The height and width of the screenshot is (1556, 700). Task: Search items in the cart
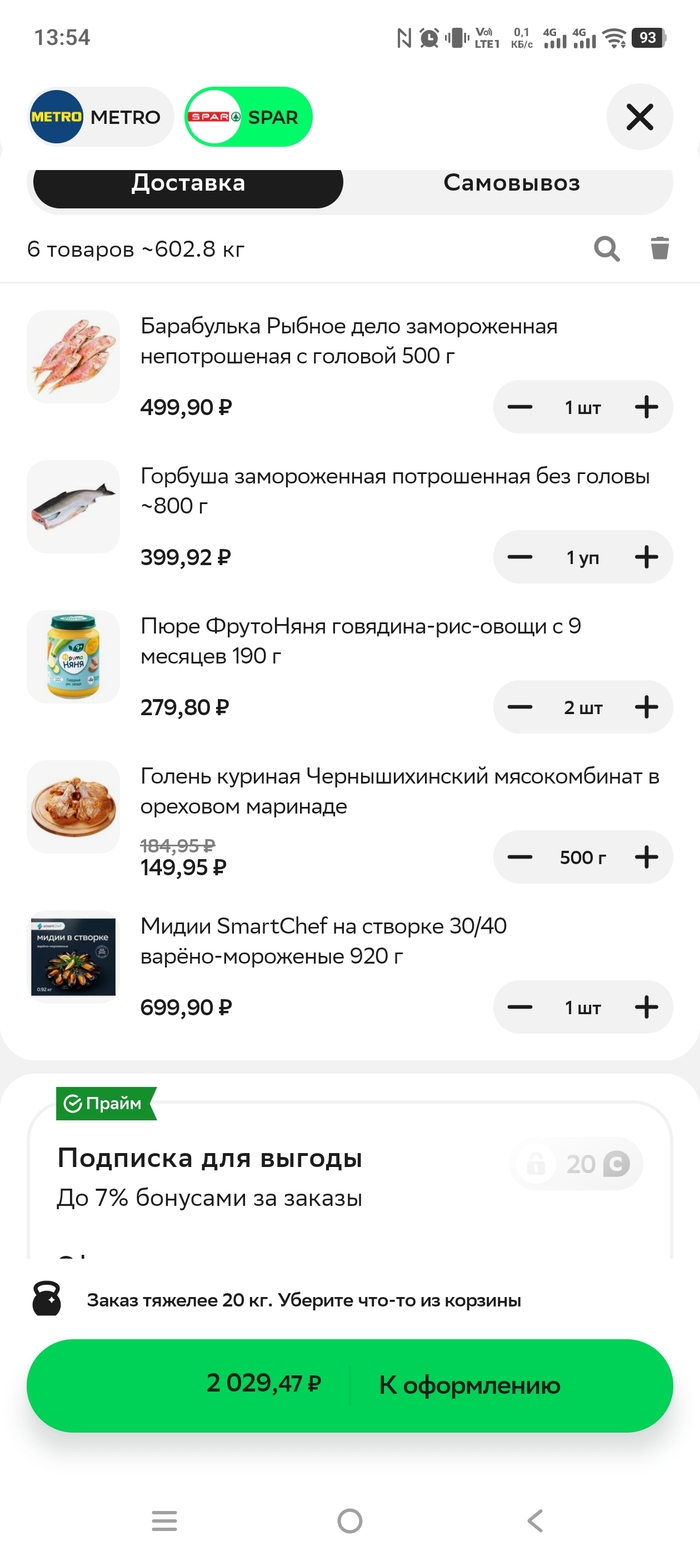607,249
